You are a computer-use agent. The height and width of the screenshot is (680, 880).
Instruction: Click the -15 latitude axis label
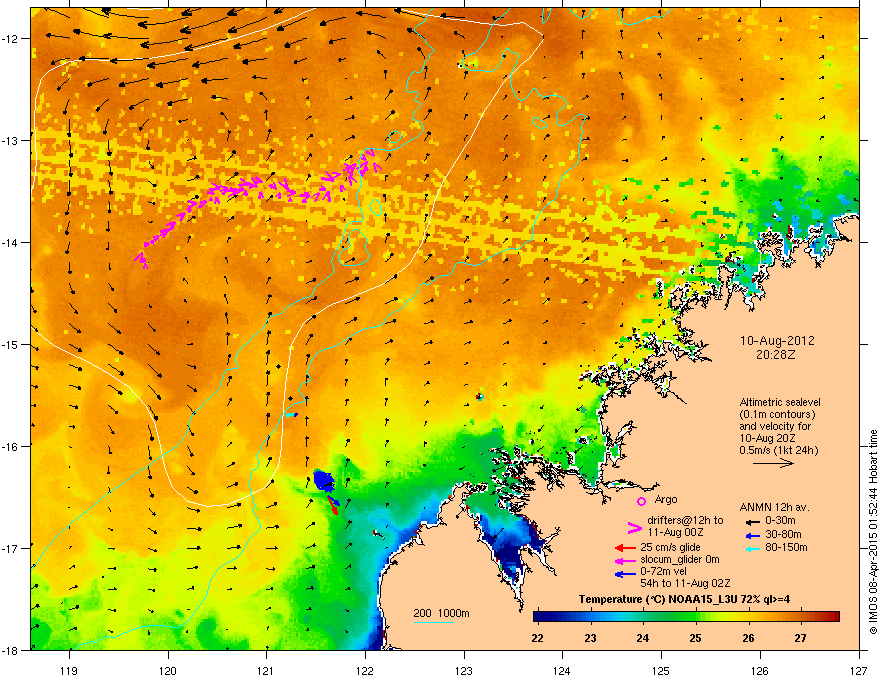[x=11, y=344]
